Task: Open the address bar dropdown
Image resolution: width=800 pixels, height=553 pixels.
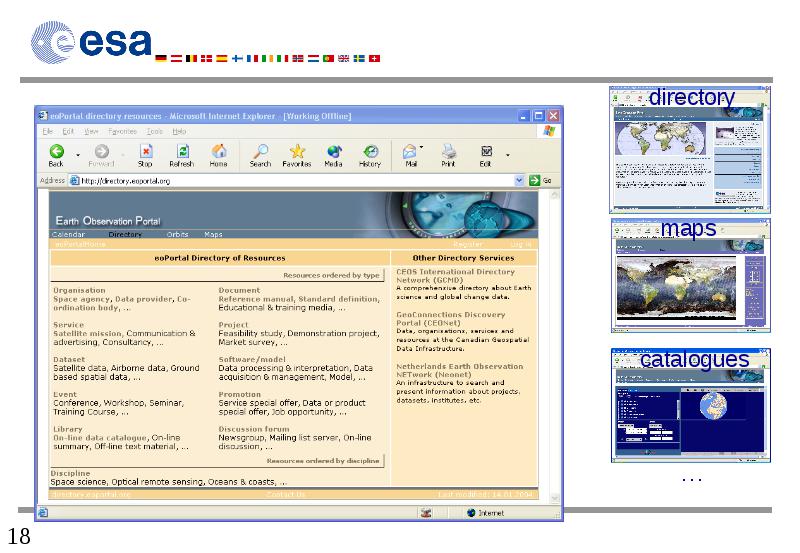Action: [519, 180]
